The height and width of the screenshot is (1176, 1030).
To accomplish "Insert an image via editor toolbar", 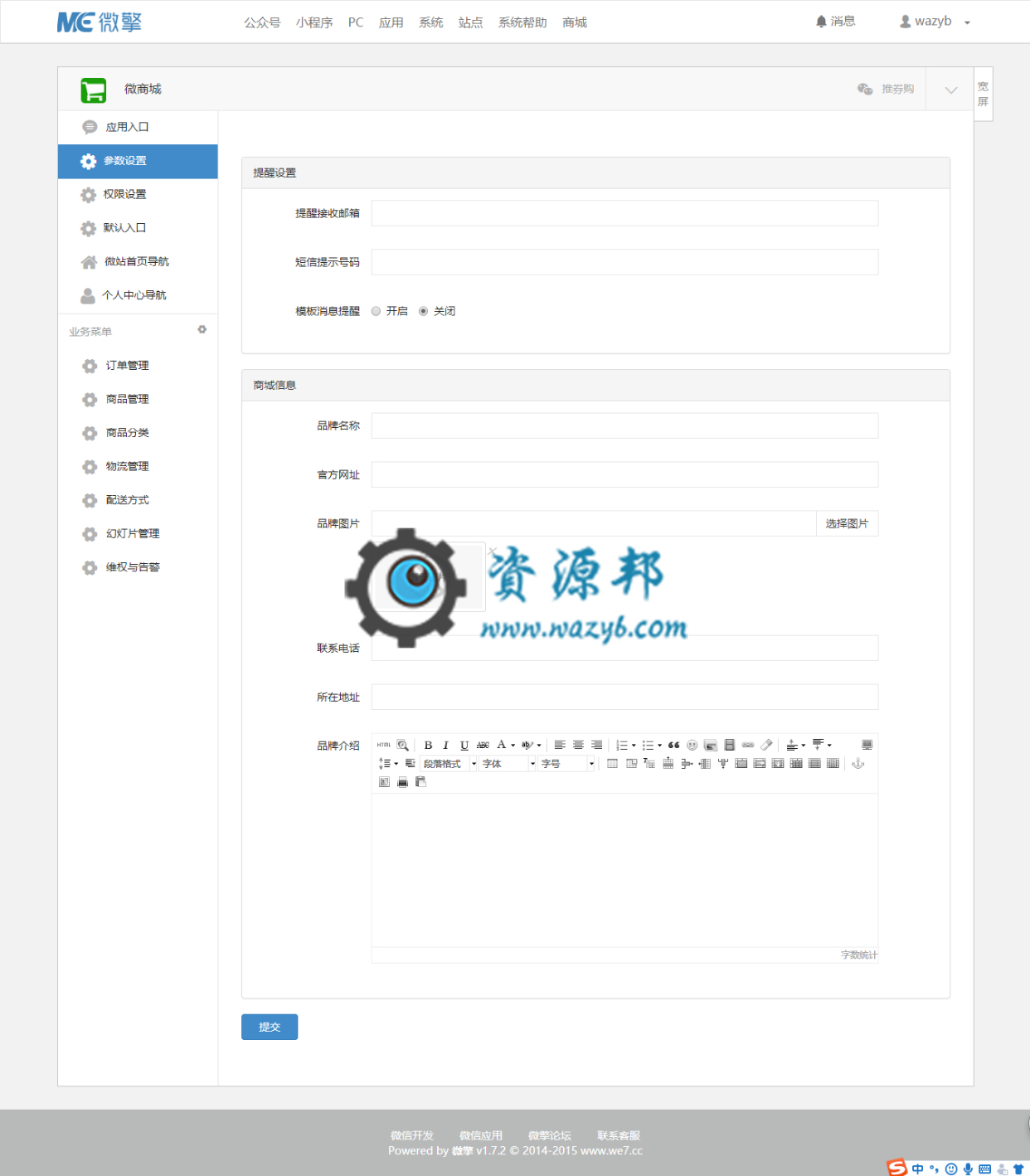I will point(711,745).
